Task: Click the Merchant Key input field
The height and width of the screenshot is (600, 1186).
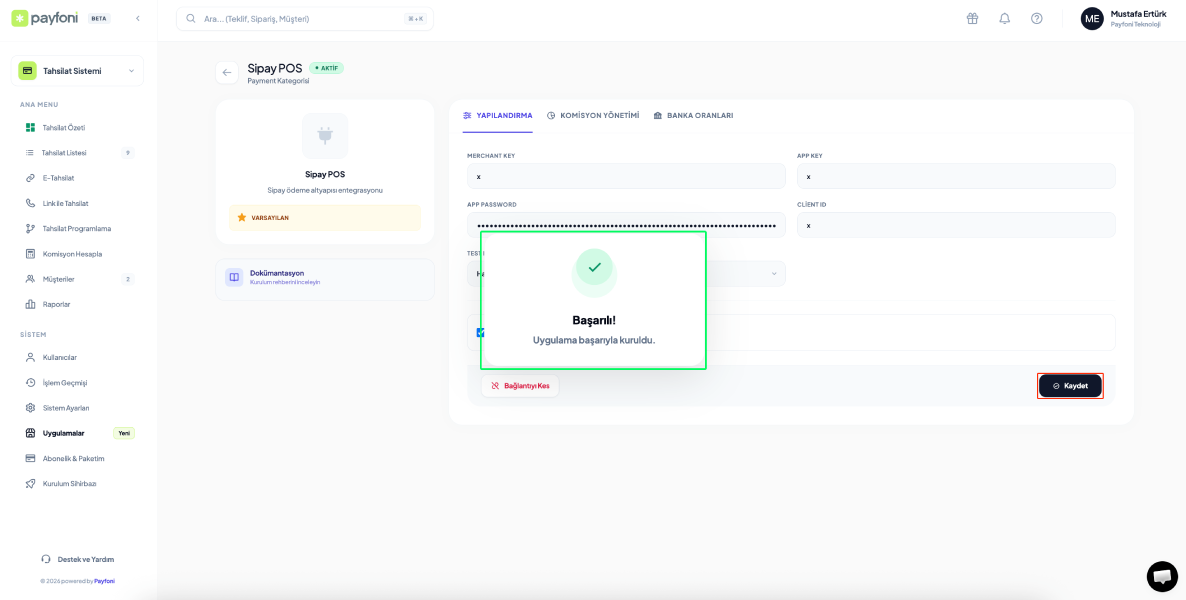Action: click(x=626, y=176)
